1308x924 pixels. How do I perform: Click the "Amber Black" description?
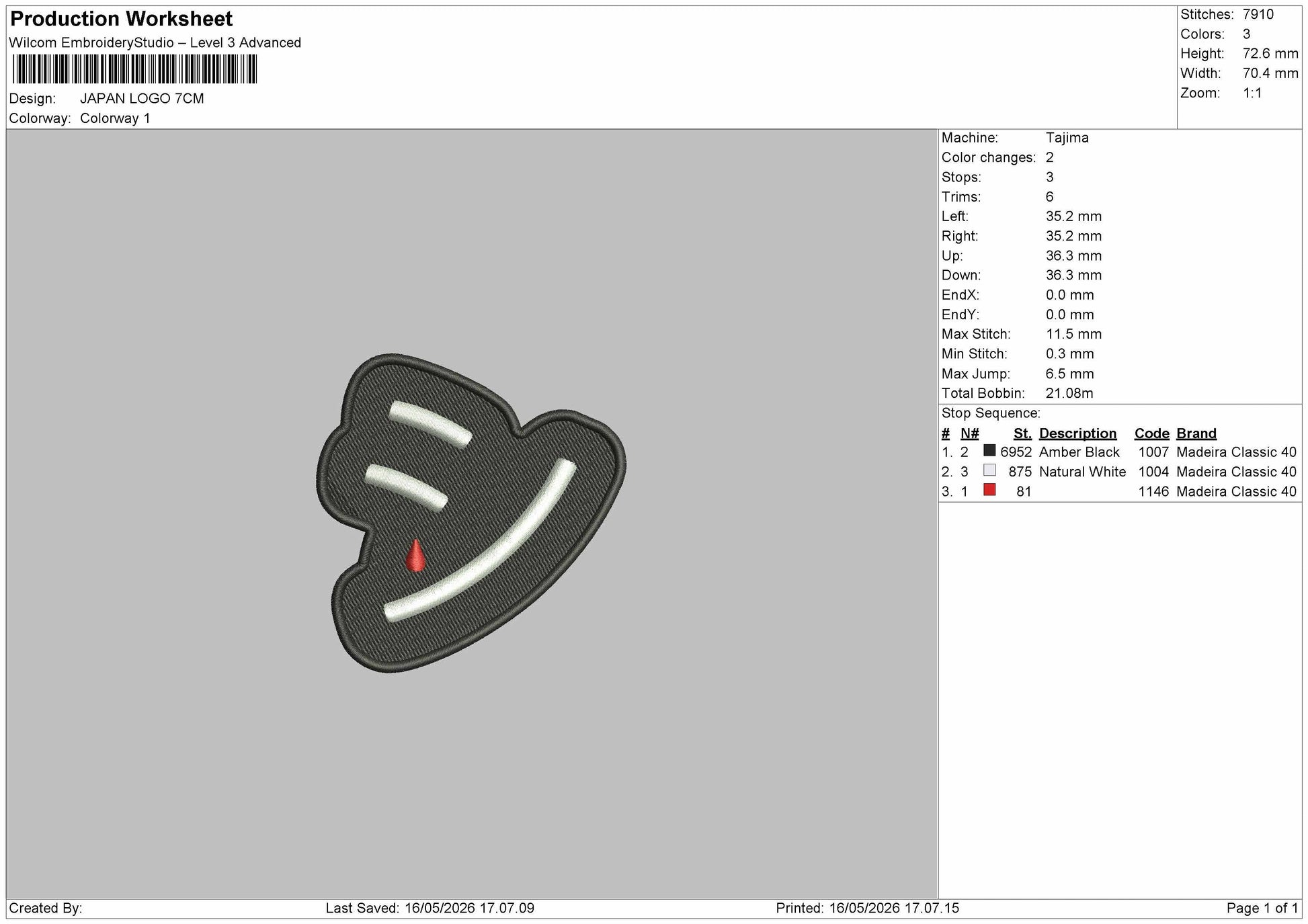click(1079, 452)
